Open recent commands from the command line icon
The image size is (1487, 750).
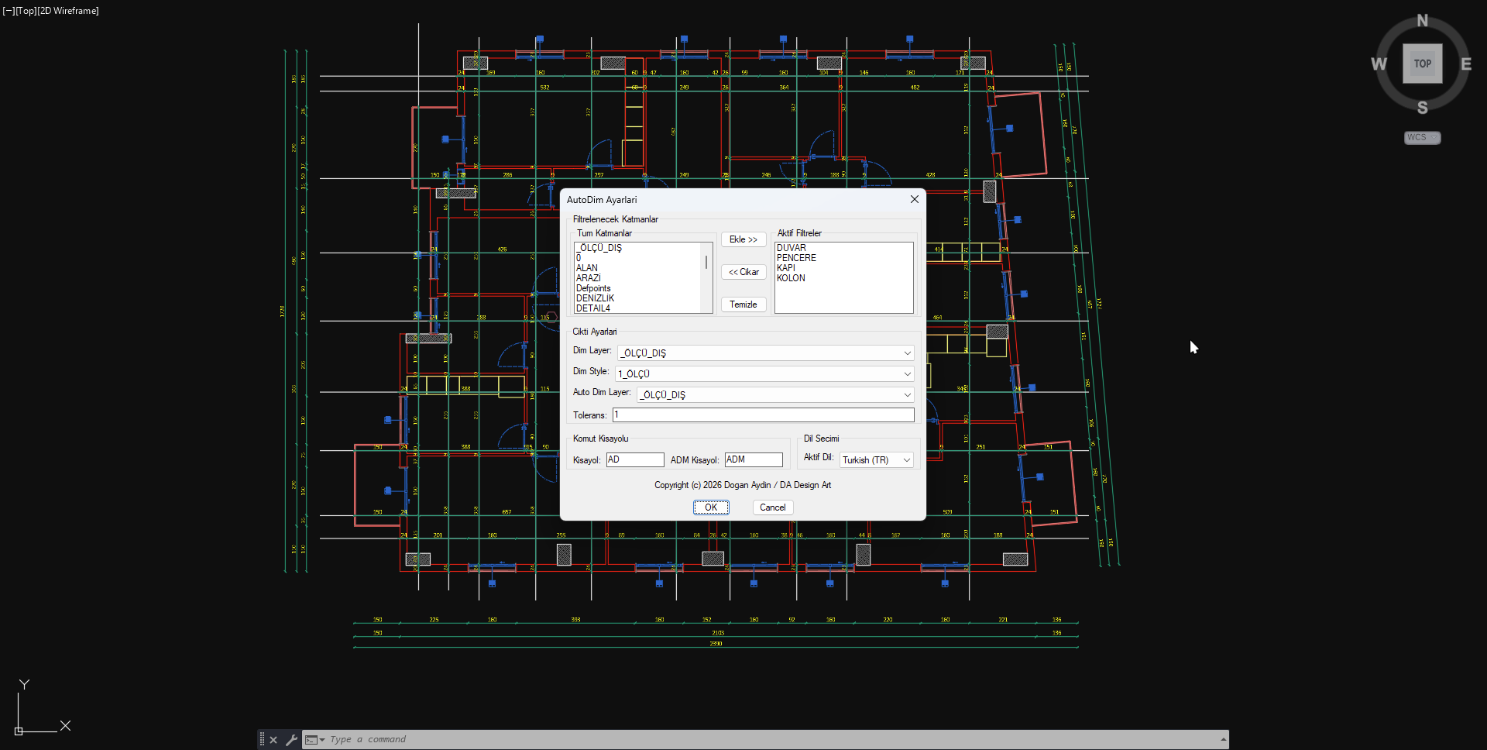(x=315, y=740)
